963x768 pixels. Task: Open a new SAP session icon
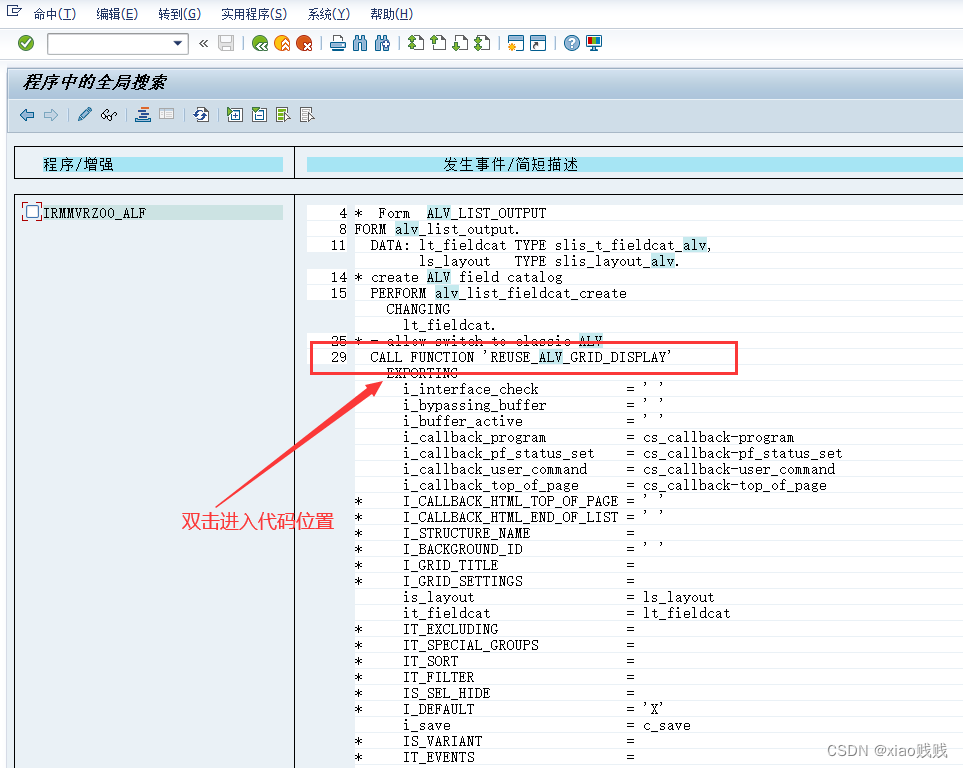point(515,43)
